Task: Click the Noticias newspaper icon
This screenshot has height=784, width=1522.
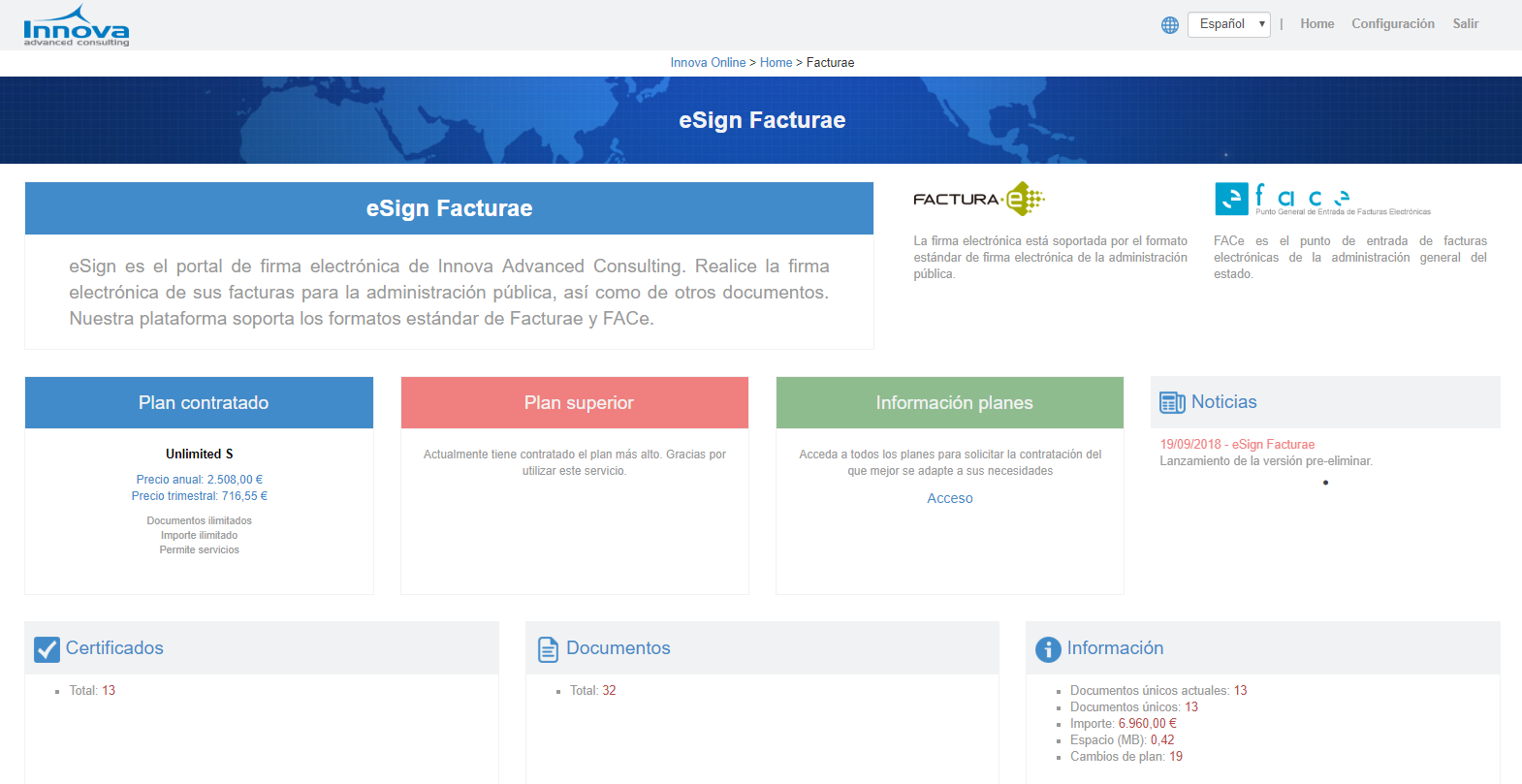Action: 1172,402
